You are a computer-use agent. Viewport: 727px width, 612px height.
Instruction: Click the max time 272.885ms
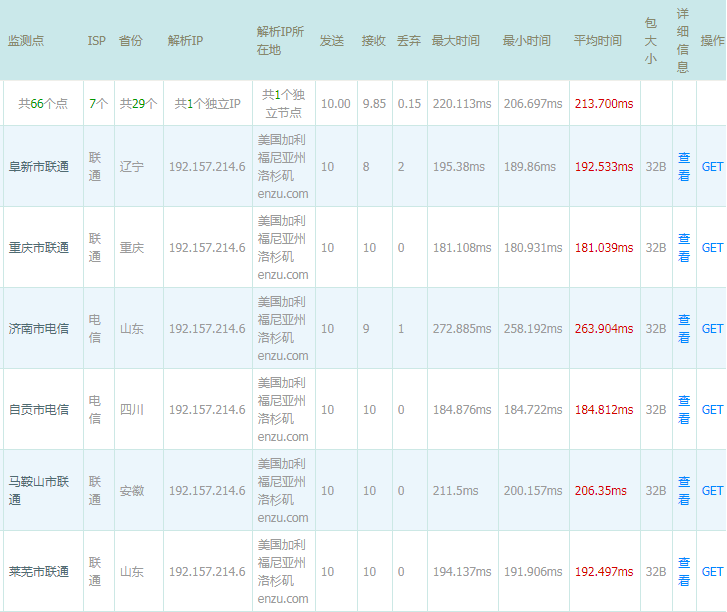462,329
